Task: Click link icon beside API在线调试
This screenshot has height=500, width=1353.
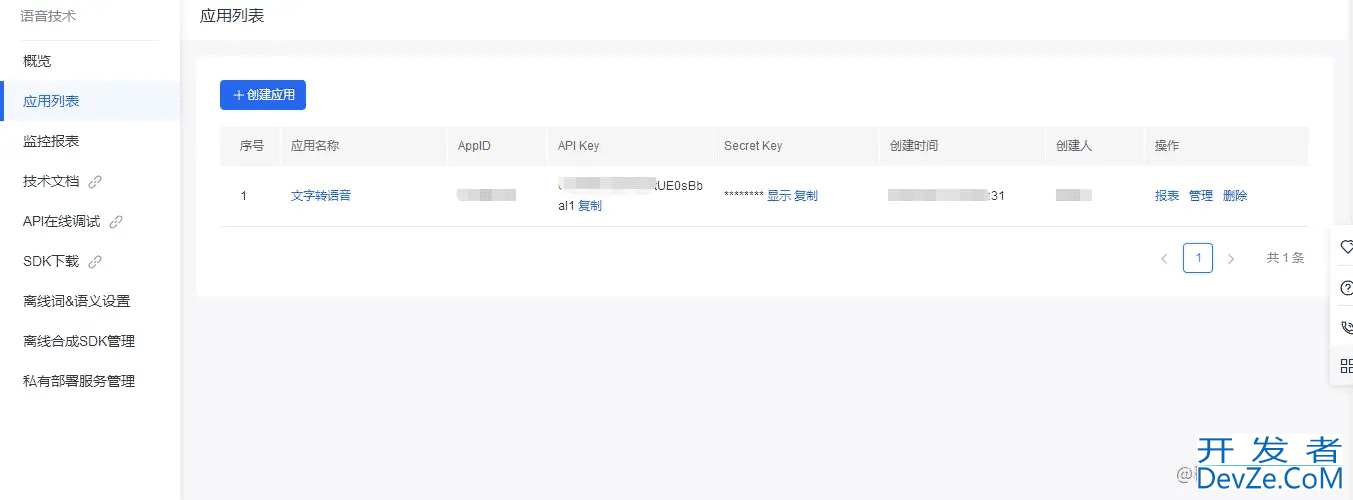Action: [x=116, y=222]
